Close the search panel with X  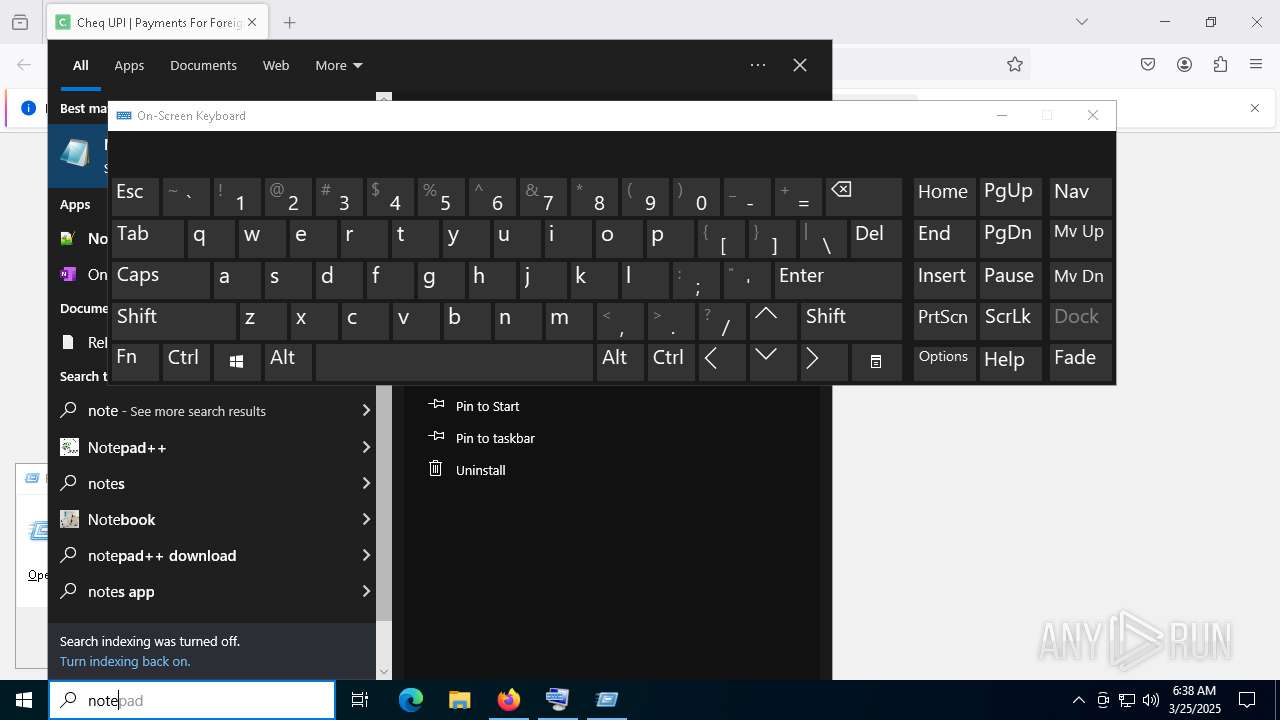tap(800, 65)
